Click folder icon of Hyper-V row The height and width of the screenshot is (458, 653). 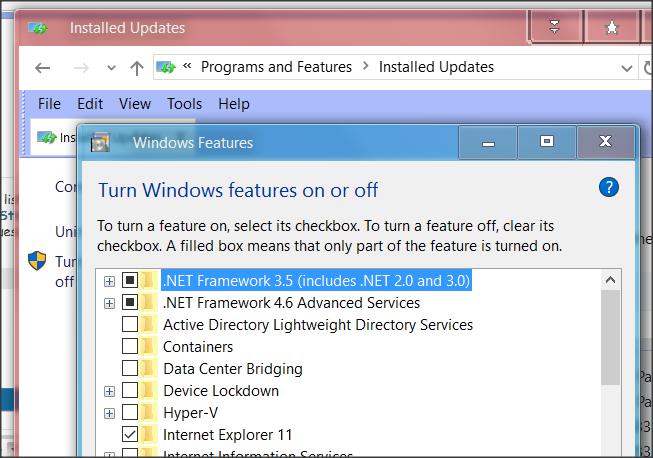(x=148, y=413)
